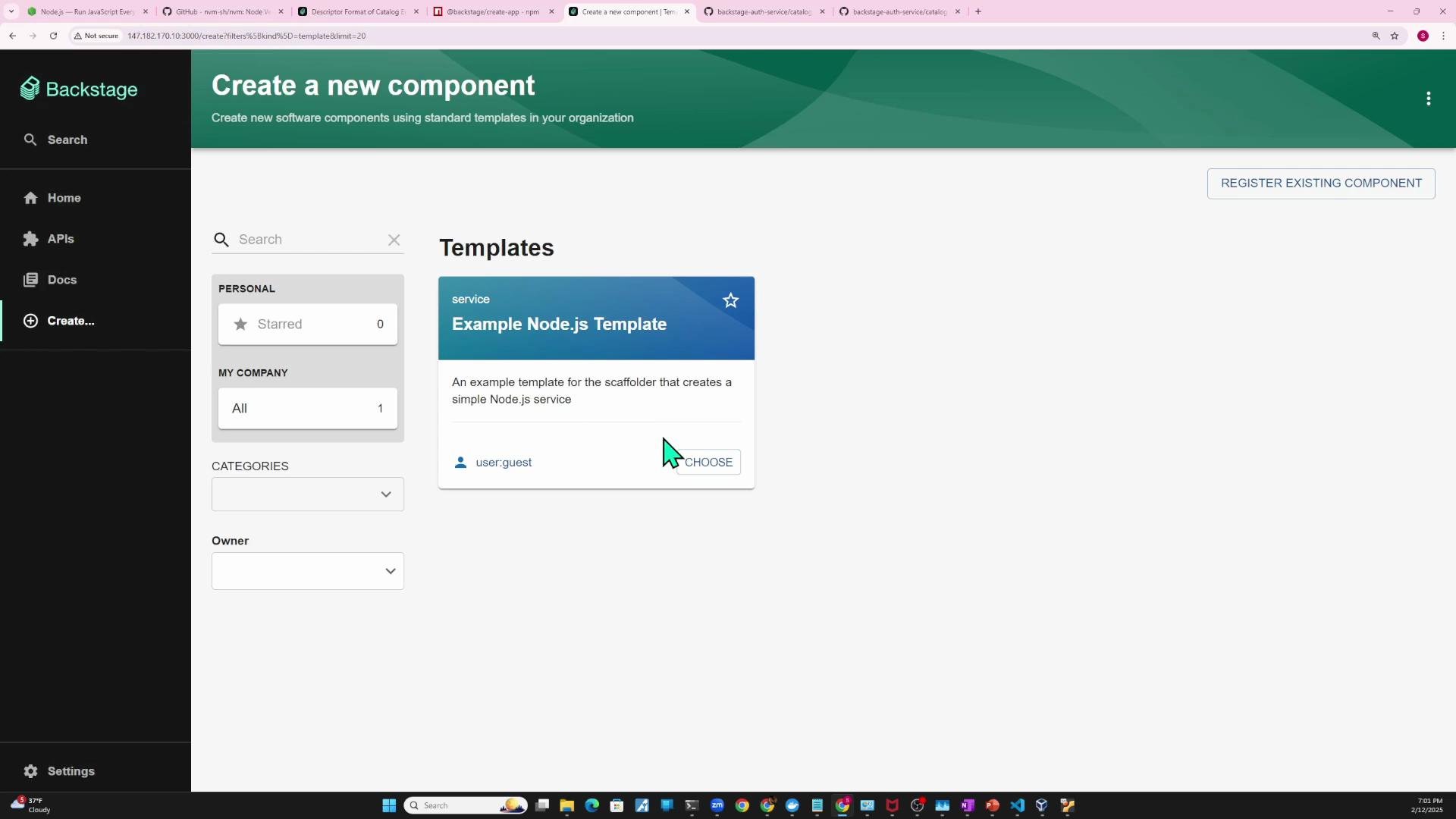Open the Chrome three-dot menu
The image size is (1456, 819).
click(x=1443, y=36)
